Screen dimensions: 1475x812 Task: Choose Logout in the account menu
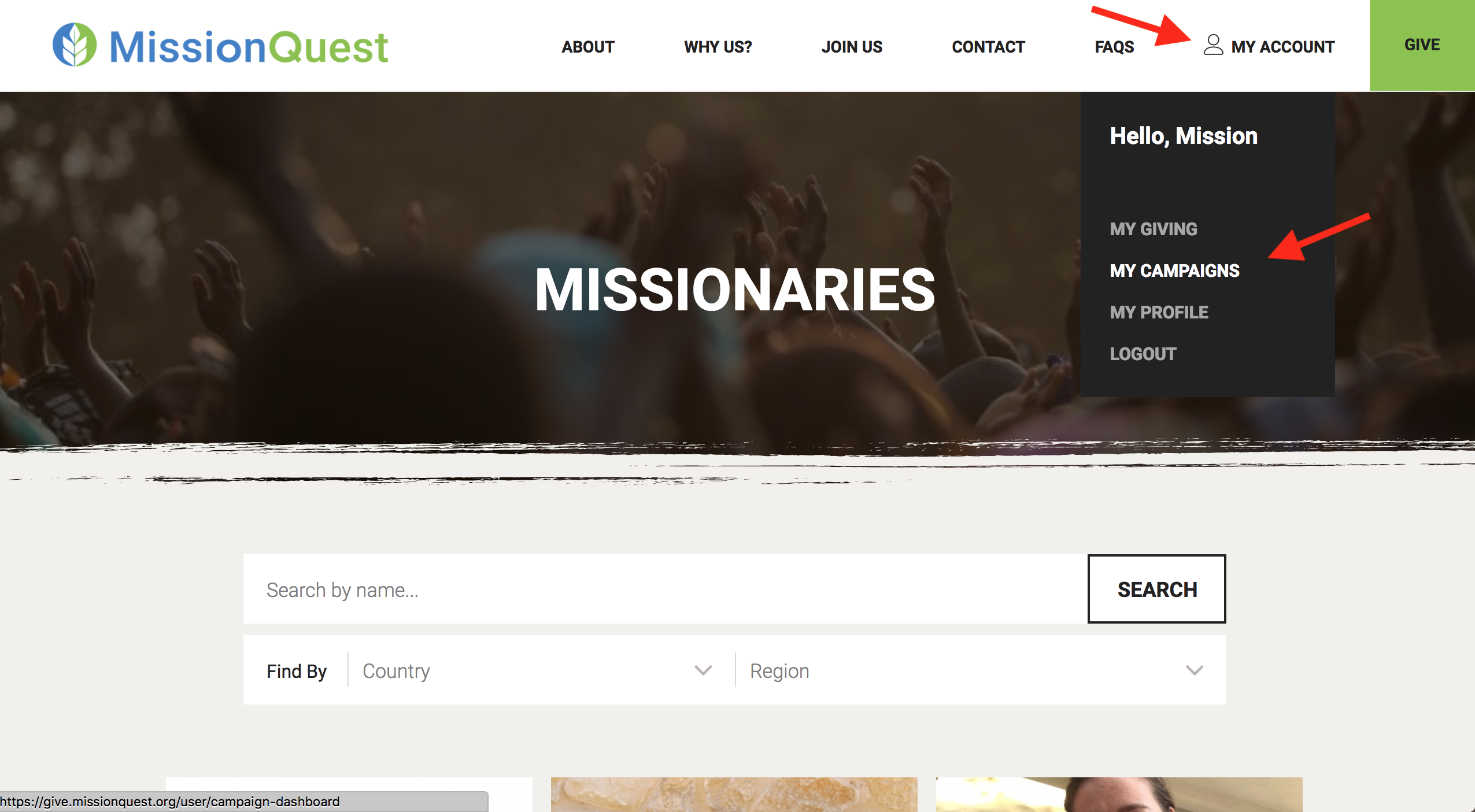tap(1143, 354)
